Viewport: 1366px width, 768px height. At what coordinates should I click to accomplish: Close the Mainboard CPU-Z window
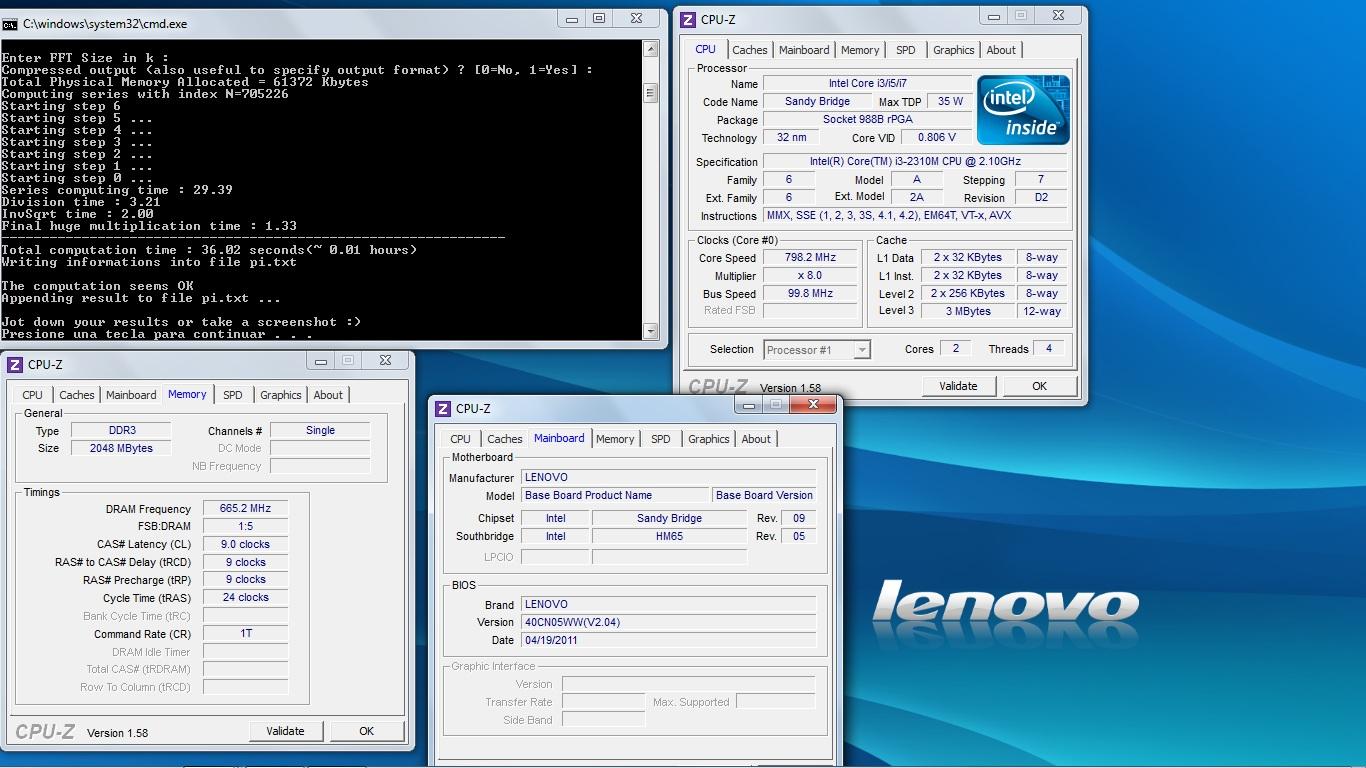813,404
